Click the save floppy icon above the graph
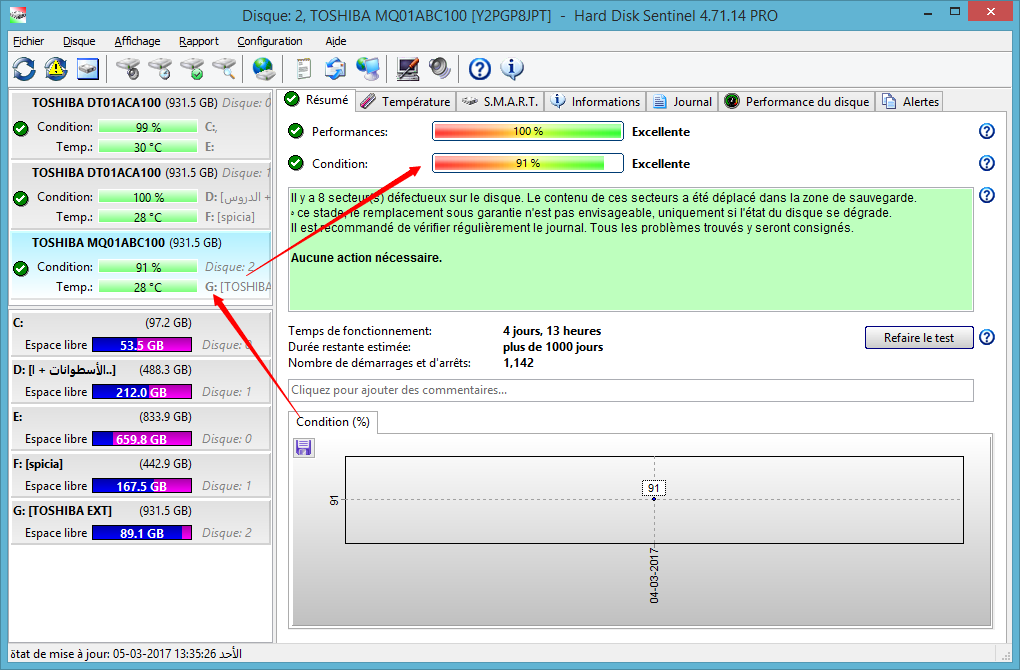This screenshot has width=1020, height=670. (x=304, y=447)
